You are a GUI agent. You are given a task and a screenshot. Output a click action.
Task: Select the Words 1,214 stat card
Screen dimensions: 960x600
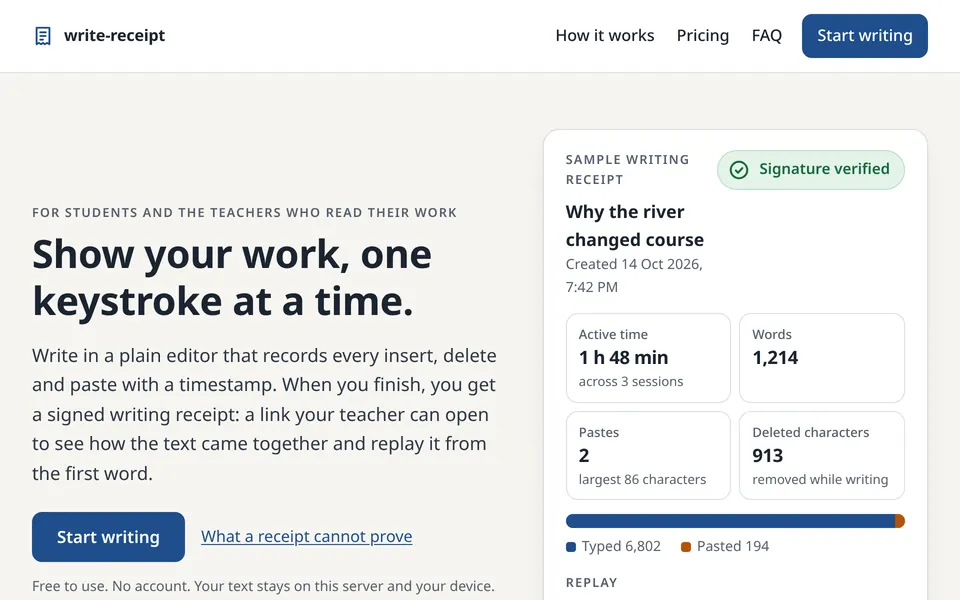(x=822, y=358)
